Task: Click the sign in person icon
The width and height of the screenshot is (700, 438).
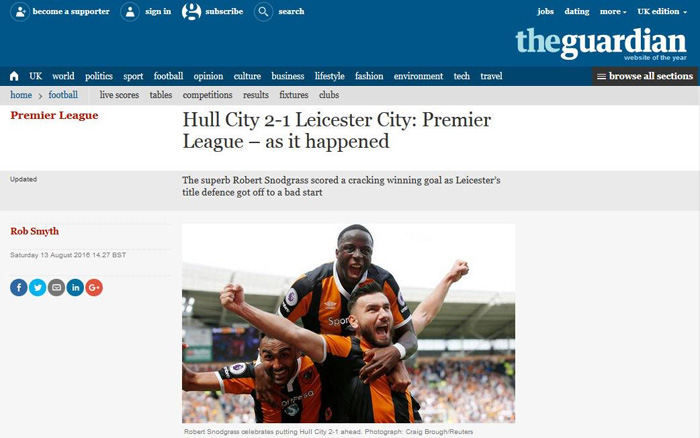Action: 130,12
